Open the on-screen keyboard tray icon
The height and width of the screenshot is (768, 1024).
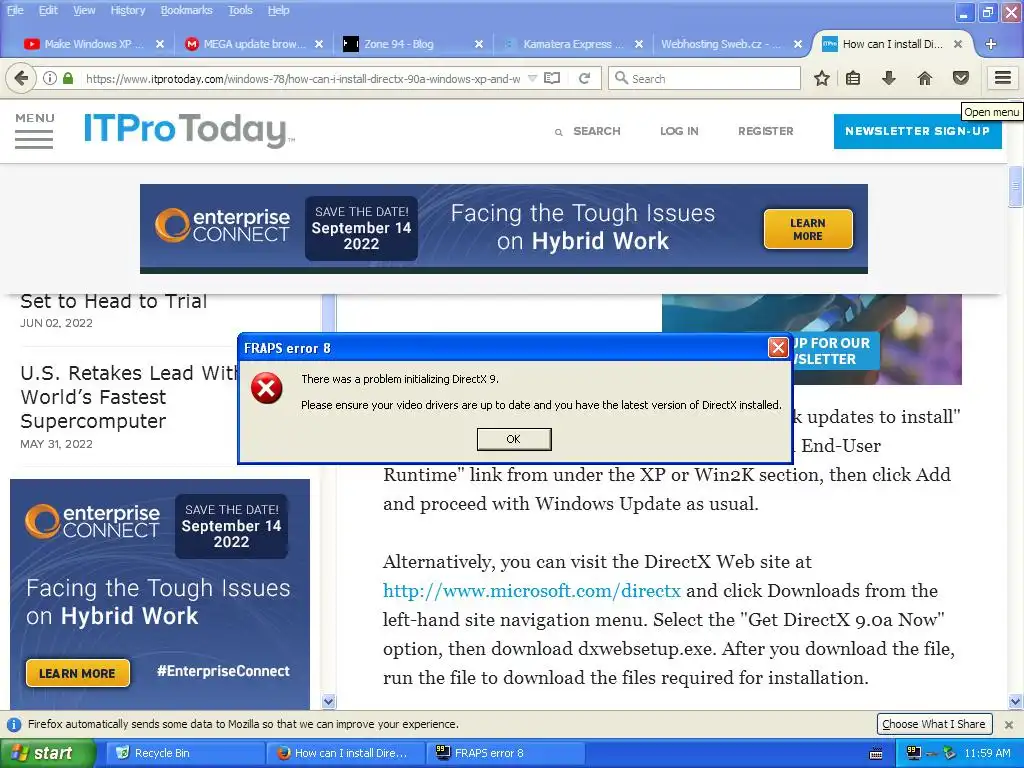(876, 754)
